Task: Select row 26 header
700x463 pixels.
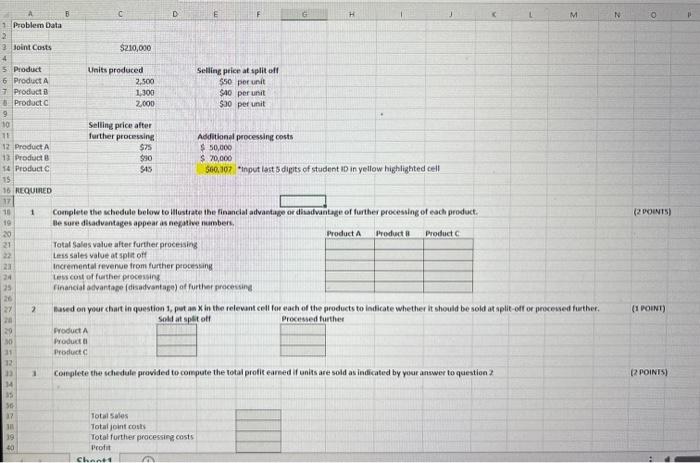Action: [x=7, y=298]
